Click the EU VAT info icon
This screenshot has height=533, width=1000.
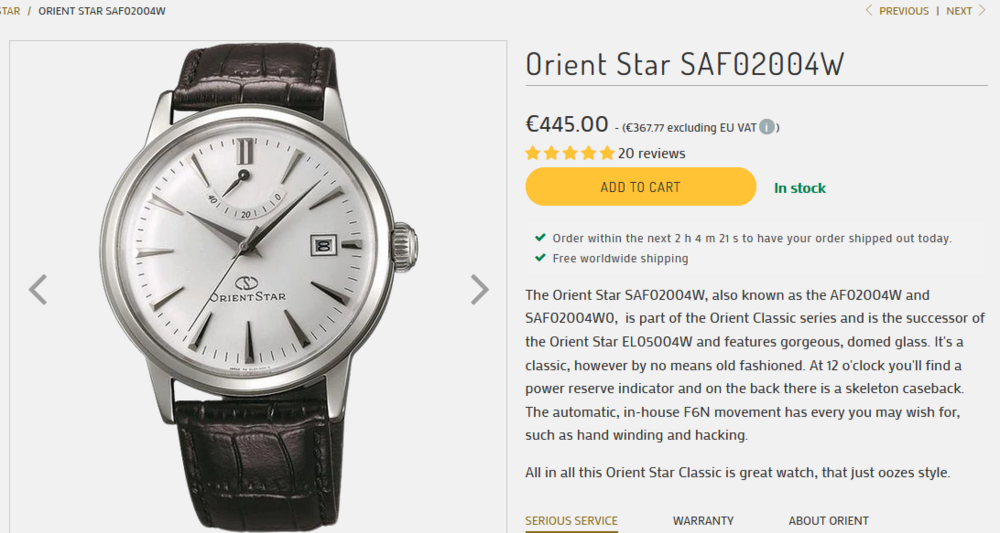766,127
